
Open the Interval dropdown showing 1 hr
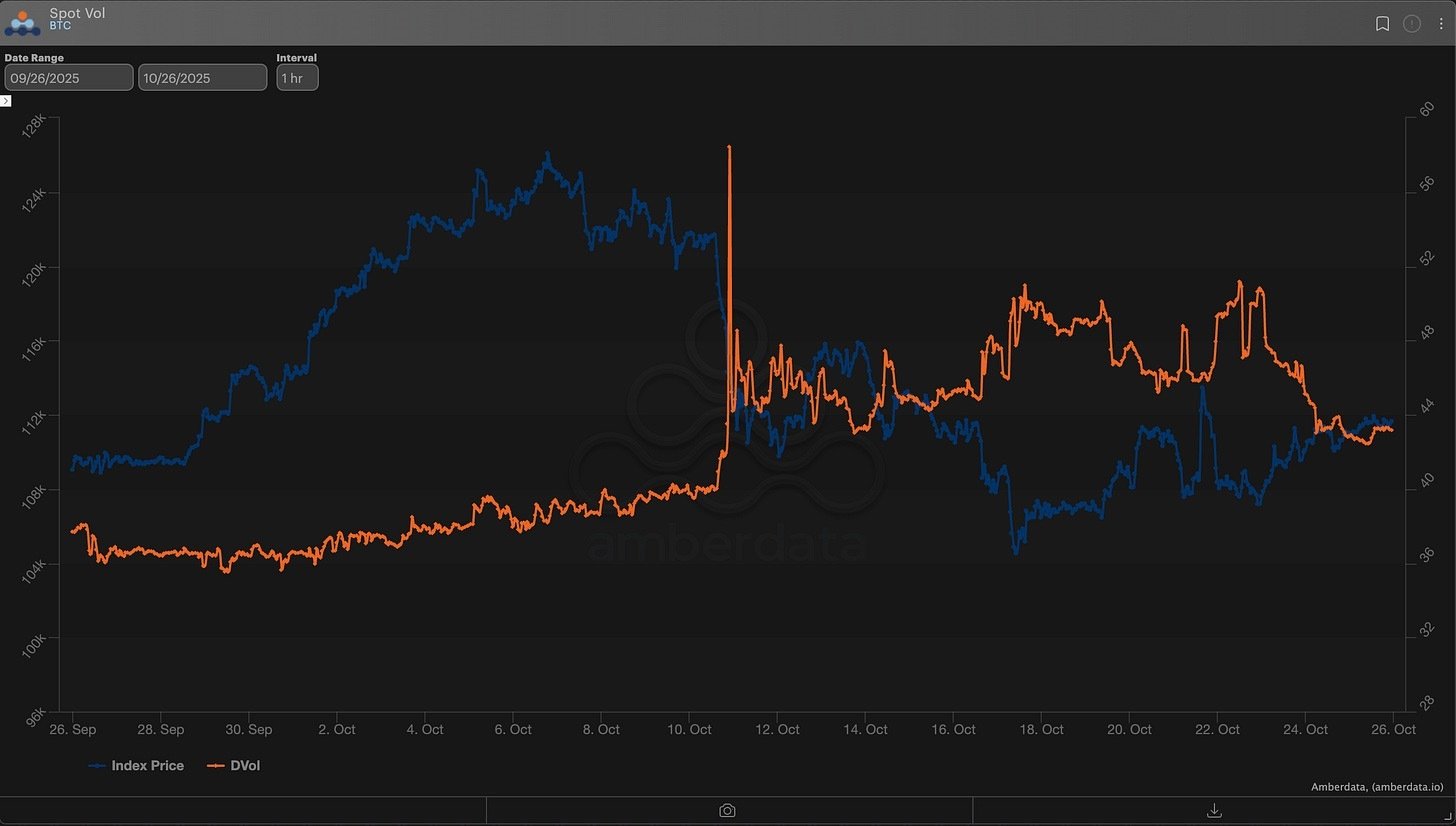point(297,78)
